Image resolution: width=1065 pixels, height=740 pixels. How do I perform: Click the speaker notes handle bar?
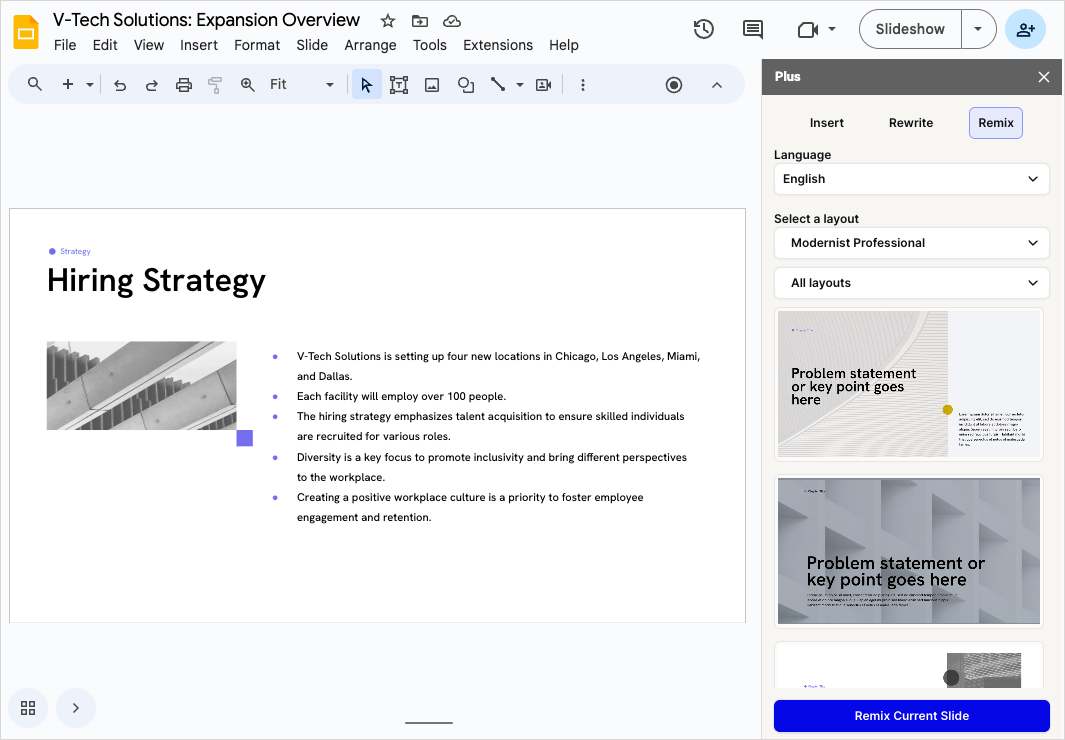(x=429, y=722)
